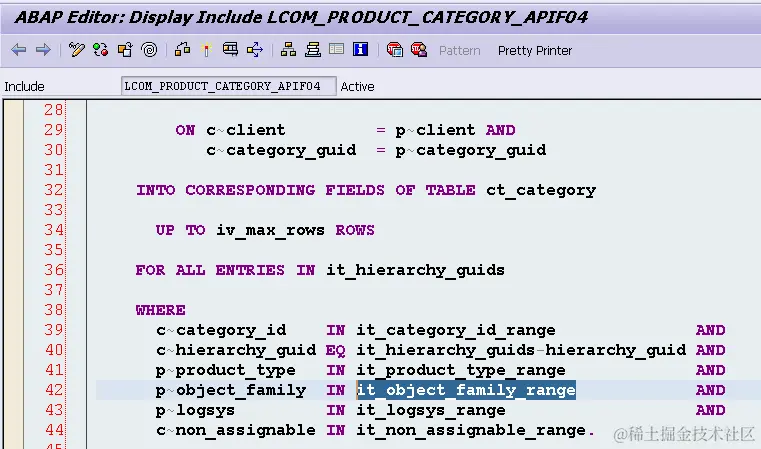Click p~category_guid on line 30
761x449 pixels.
(471, 150)
